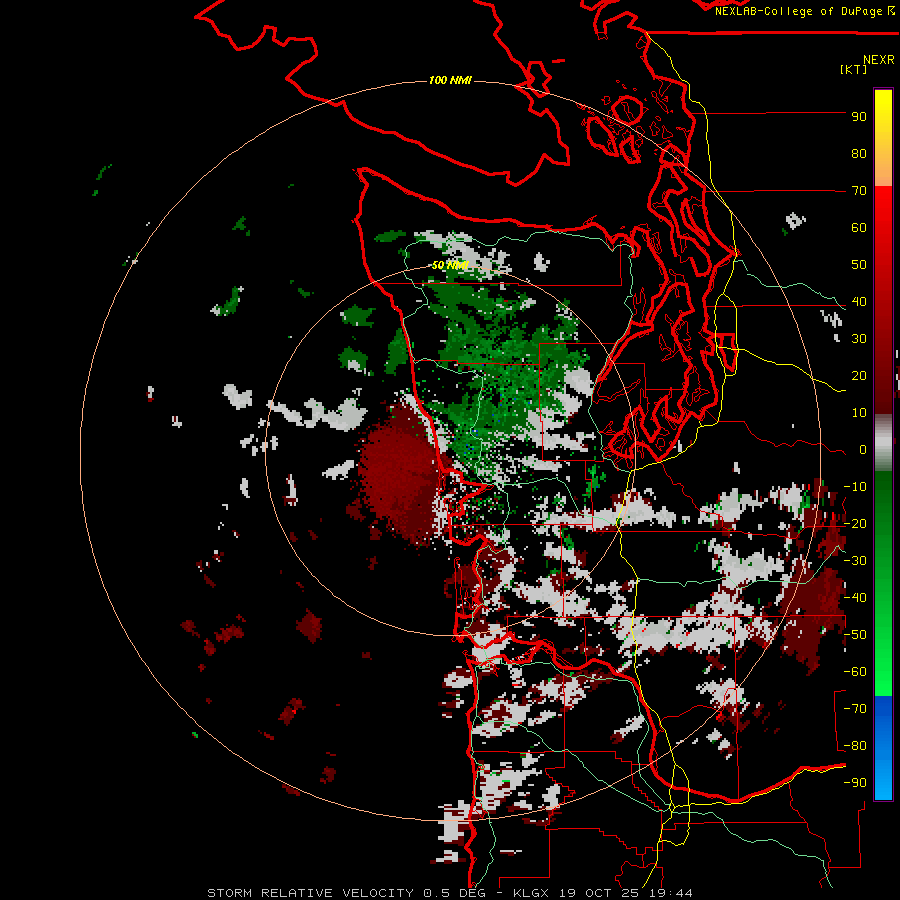900x900 pixels.
Task: Click the gray zero-velocity segment of color bar
Action: [x=883, y=442]
